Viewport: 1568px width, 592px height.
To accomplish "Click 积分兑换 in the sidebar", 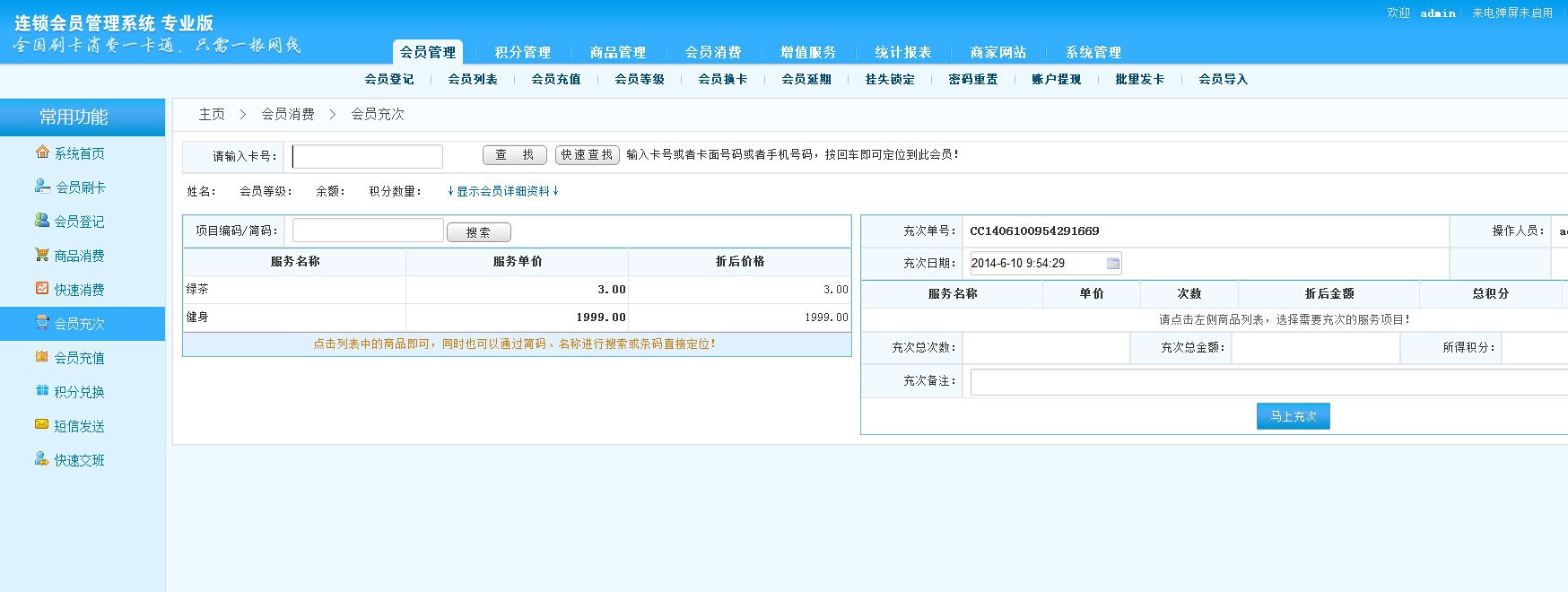I will 80,392.
